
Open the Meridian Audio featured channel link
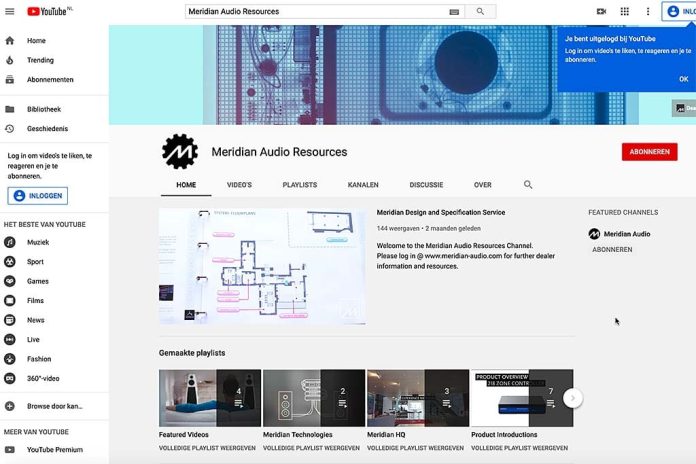627,234
